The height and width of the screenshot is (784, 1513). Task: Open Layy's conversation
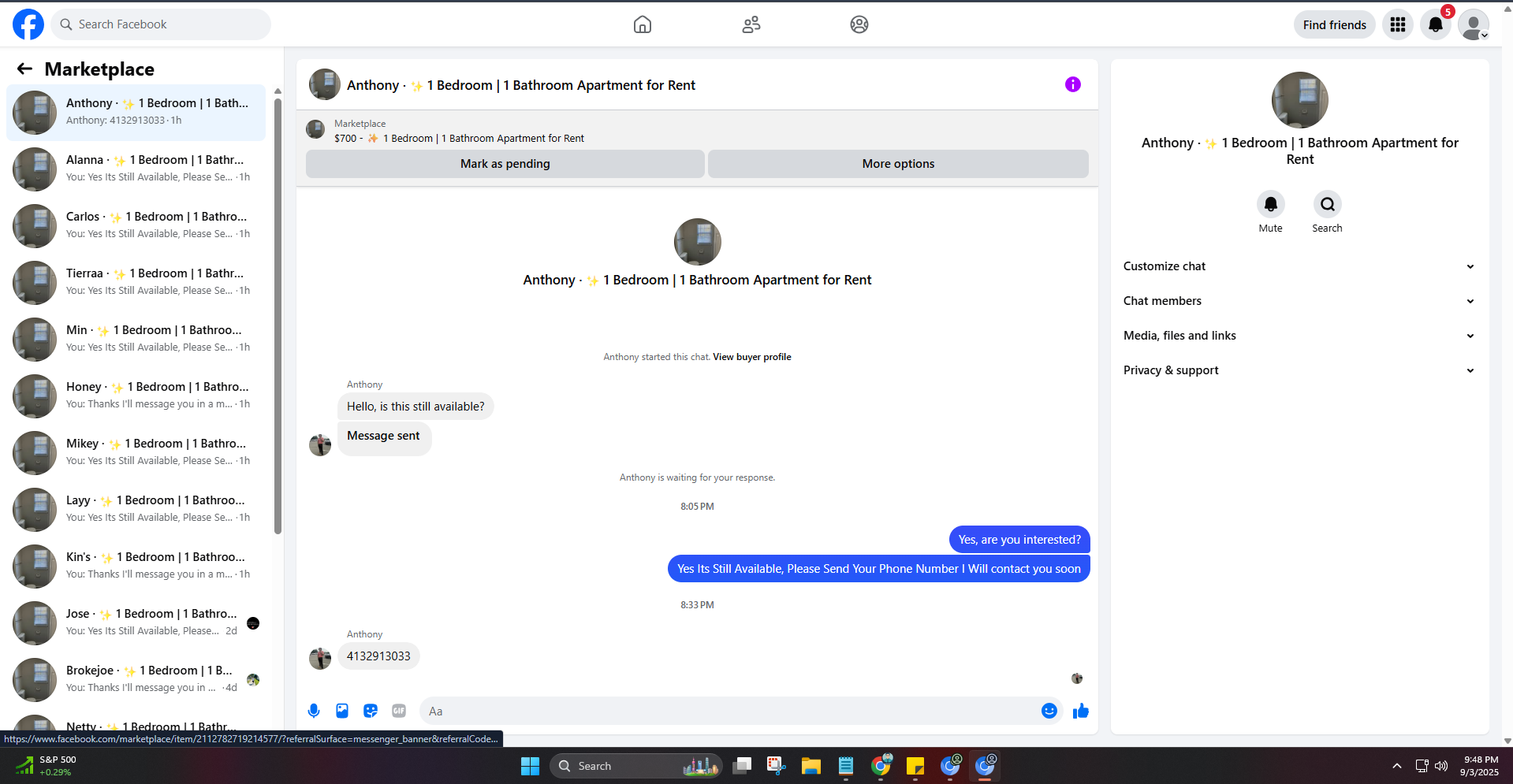(136, 510)
